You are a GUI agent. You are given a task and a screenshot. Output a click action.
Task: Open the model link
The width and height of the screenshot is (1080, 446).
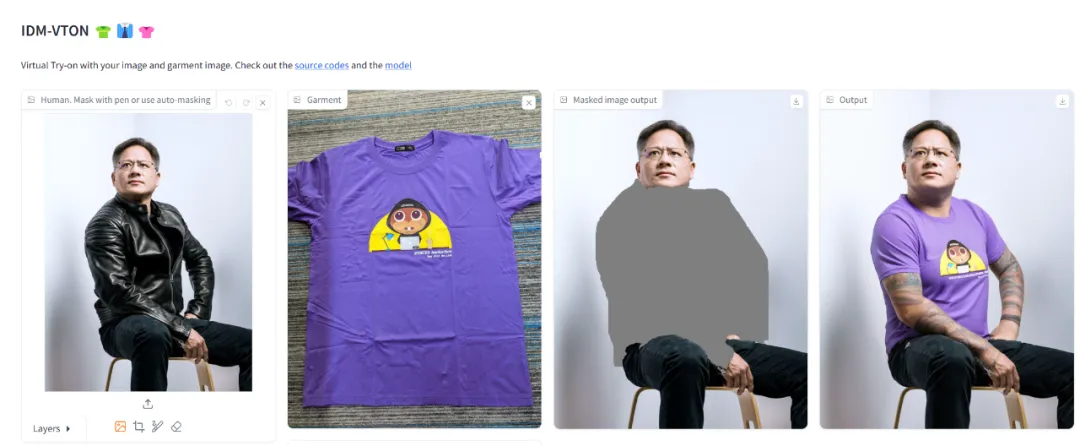pos(398,65)
